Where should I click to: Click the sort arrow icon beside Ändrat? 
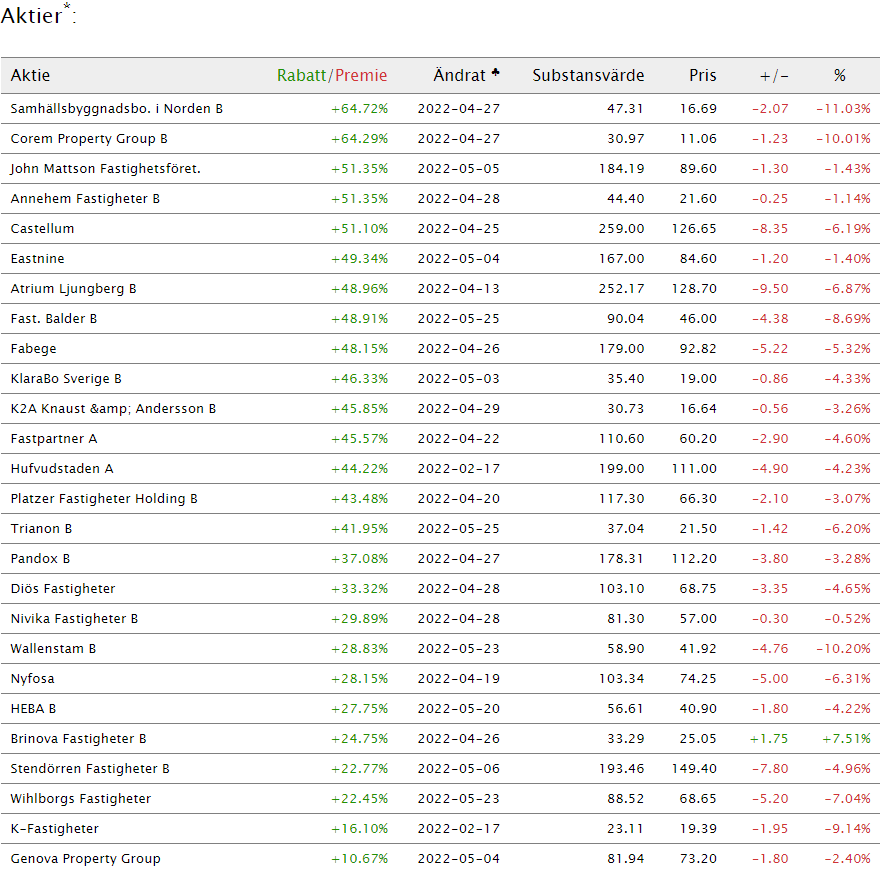click(x=495, y=73)
